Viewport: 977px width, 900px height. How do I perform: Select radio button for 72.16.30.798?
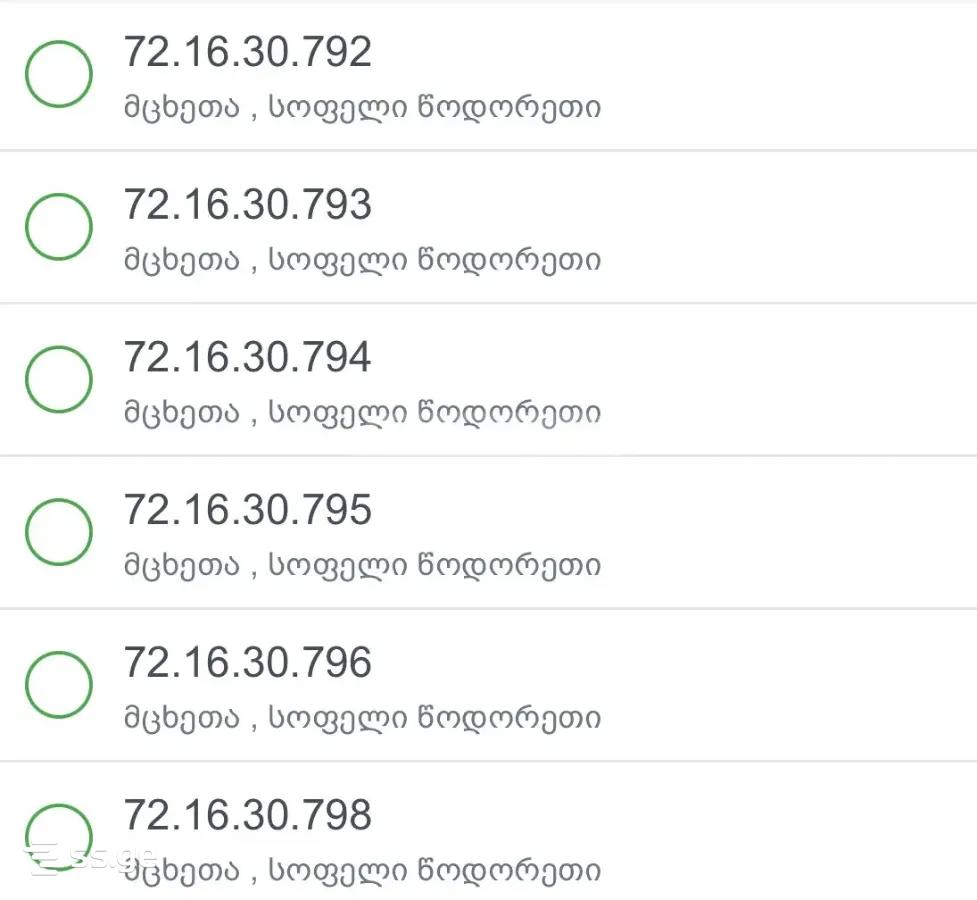(59, 838)
